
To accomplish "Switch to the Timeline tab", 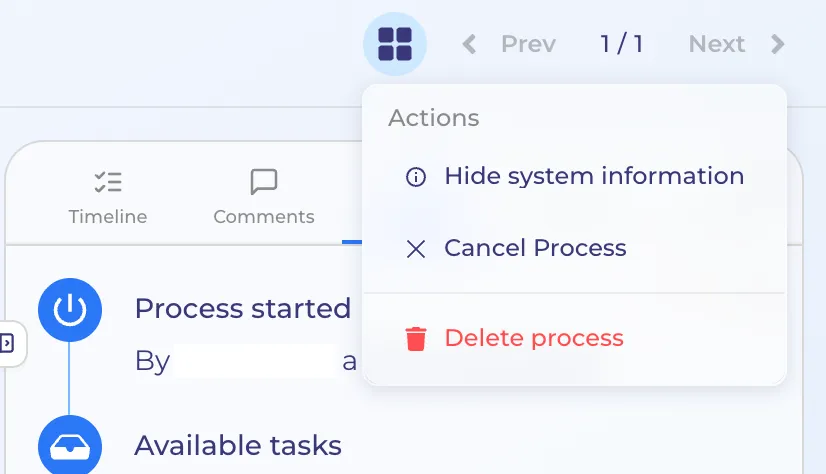I will click(x=108, y=198).
